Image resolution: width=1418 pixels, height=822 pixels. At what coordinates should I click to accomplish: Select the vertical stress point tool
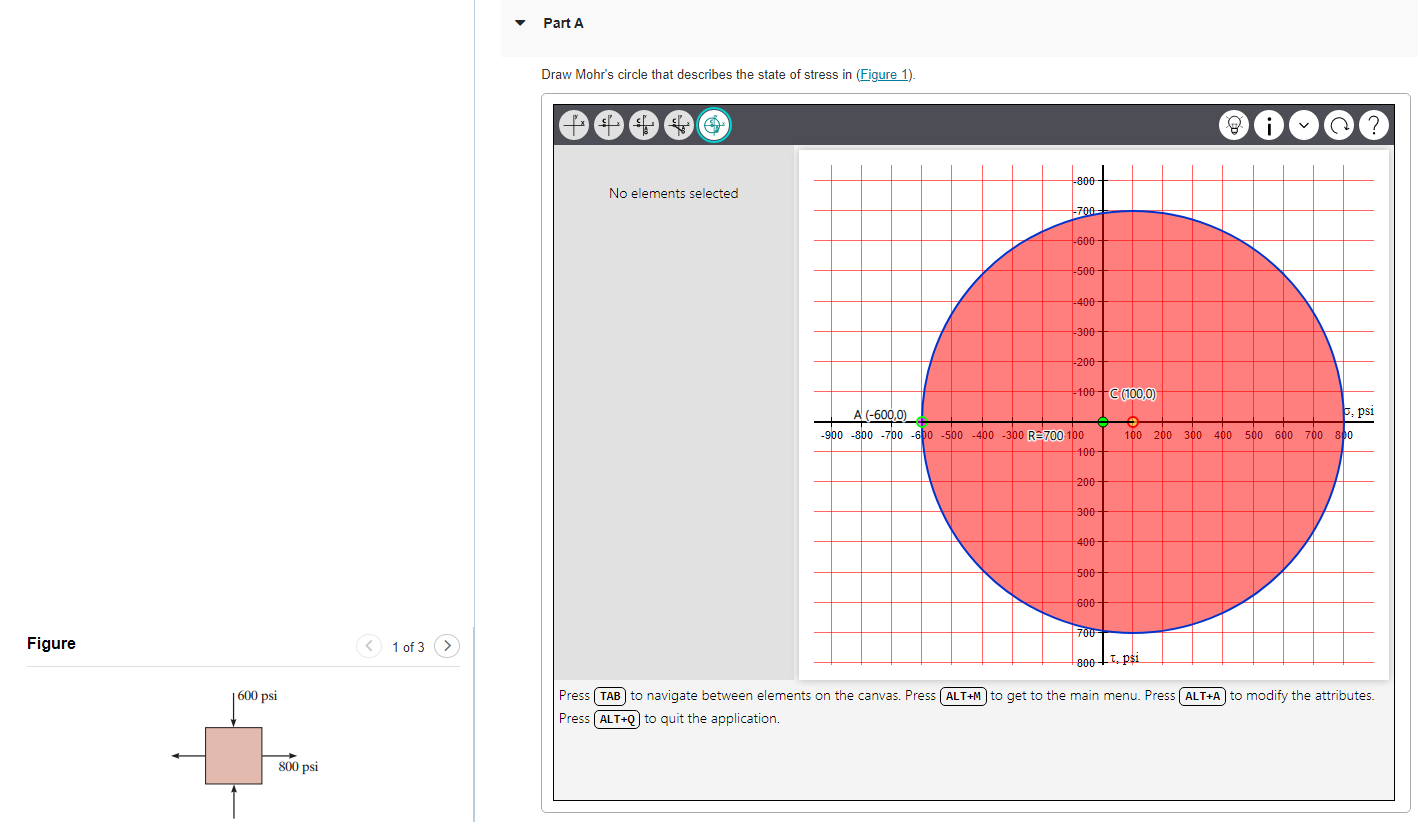click(643, 124)
